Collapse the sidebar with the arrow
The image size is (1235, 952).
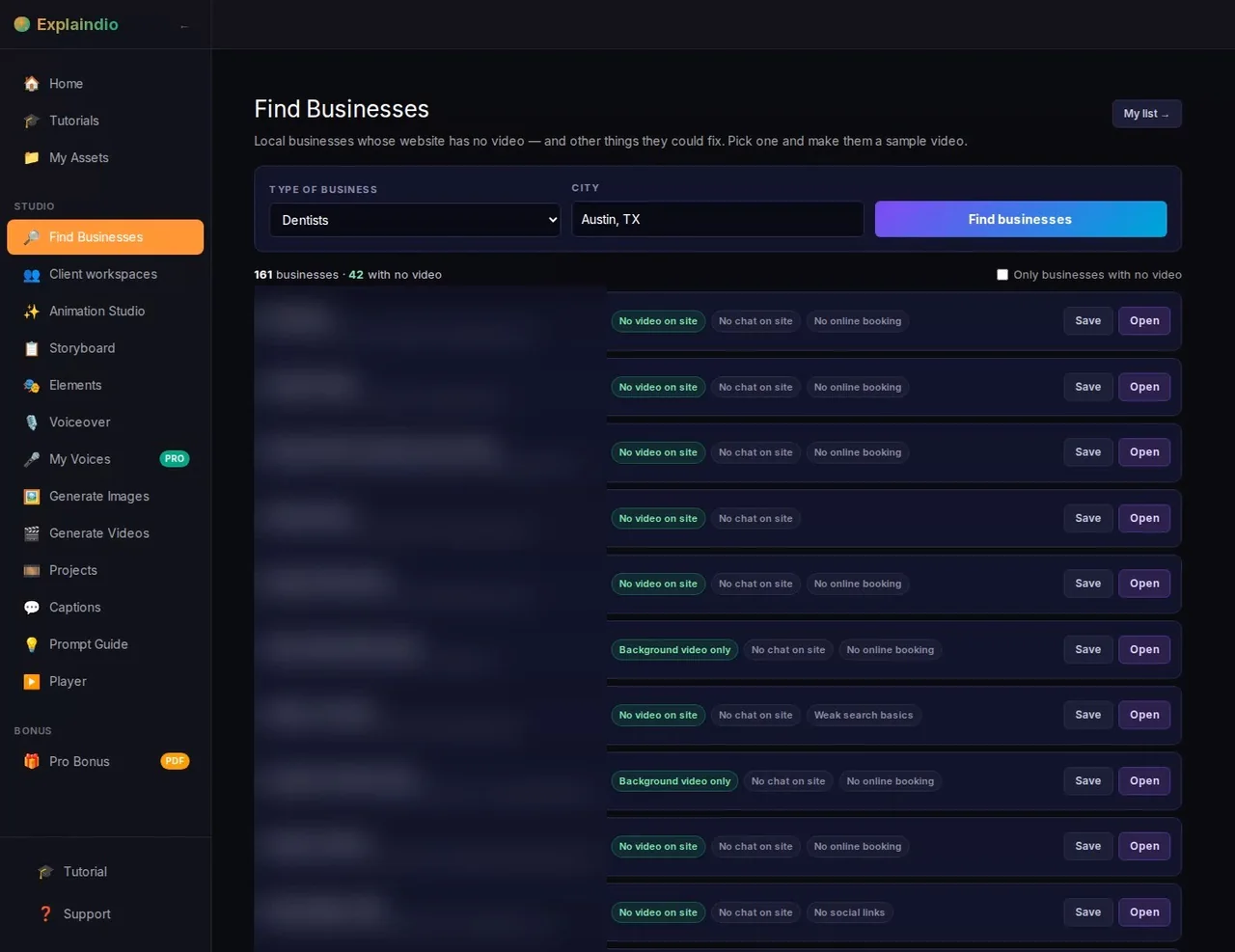click(183, 26)
